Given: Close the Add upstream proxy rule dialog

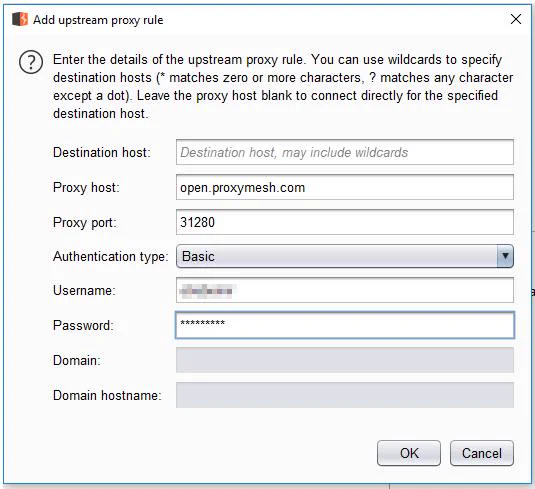Looking at the screenshot, I should coord(516,19).
